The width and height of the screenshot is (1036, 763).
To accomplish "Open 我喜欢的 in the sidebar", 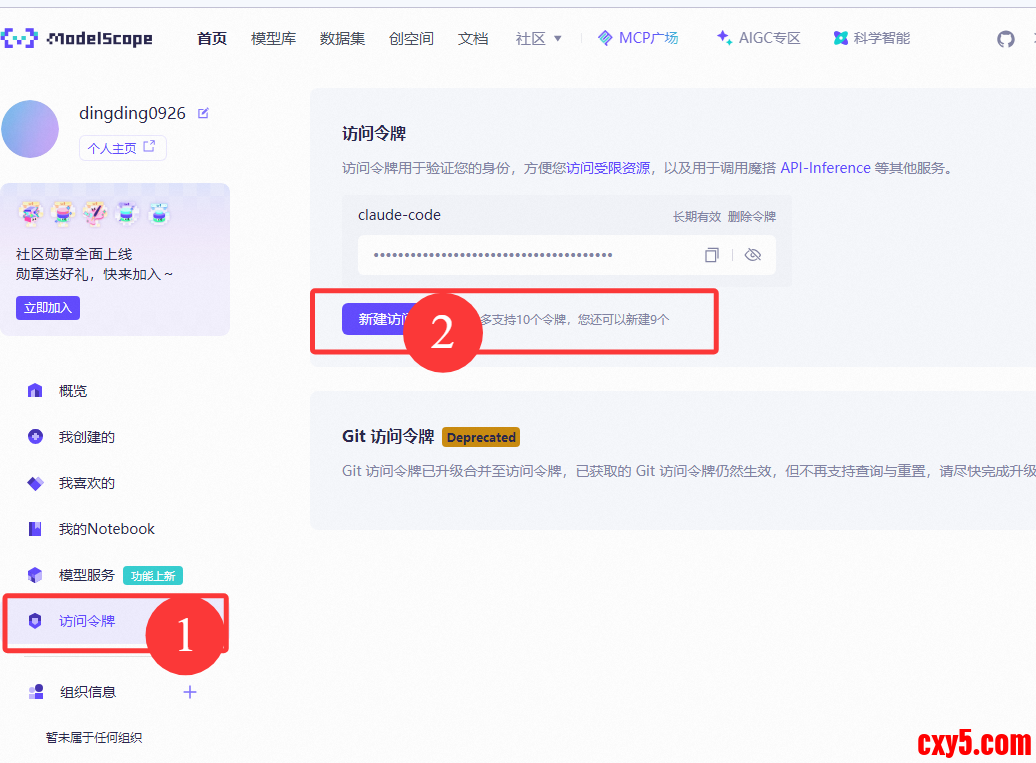I will tap(86, 483).
